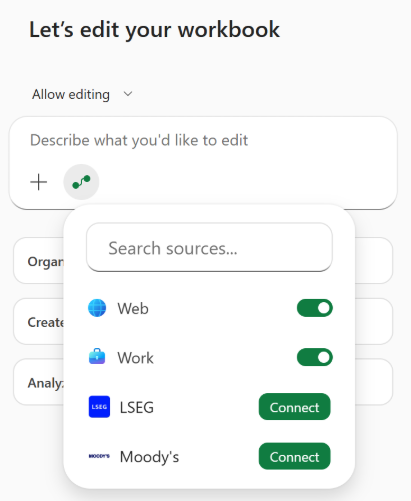Select the Analy… suggestion card
The width and height of the screenshot is (411, 501).
pos(39,382)
